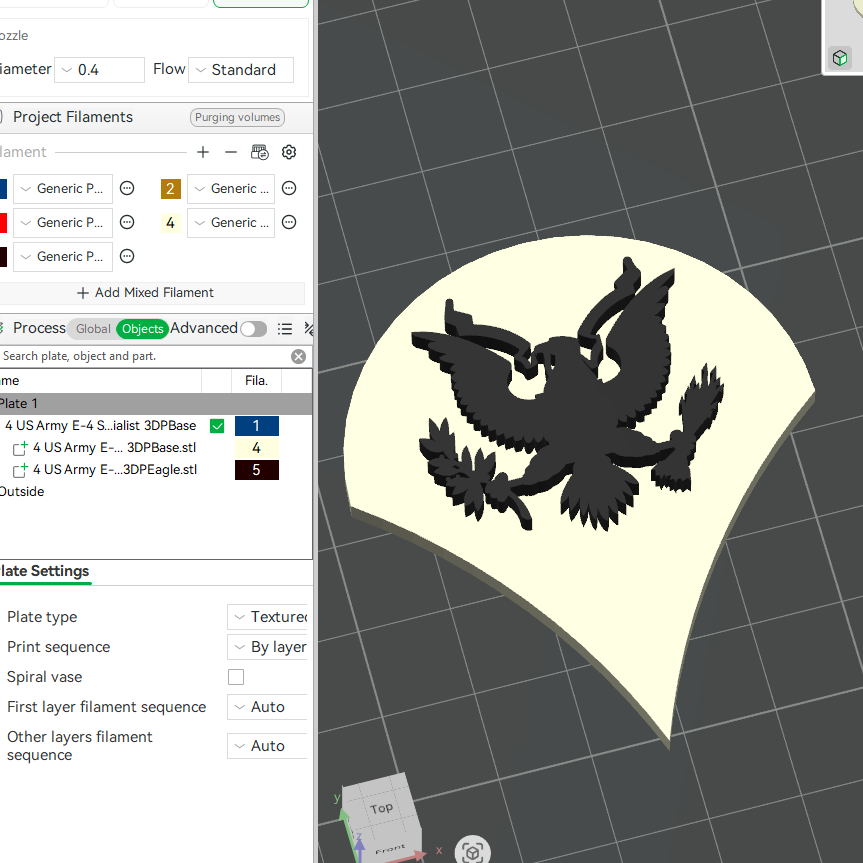The width and height of the screenshot is (863, 863).
Task: Click the green cube icon in top-right panel
Action: (x=840, y=58)
